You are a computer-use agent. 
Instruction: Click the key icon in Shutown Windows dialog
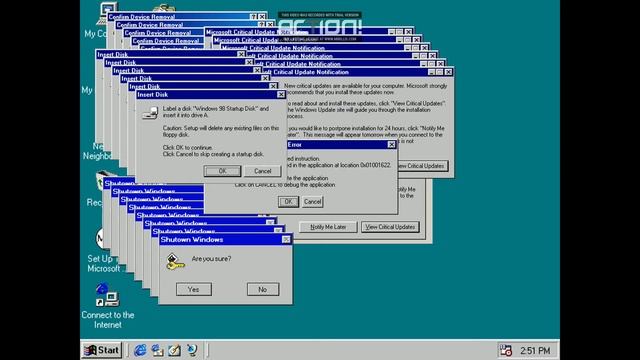click(175, 262)
